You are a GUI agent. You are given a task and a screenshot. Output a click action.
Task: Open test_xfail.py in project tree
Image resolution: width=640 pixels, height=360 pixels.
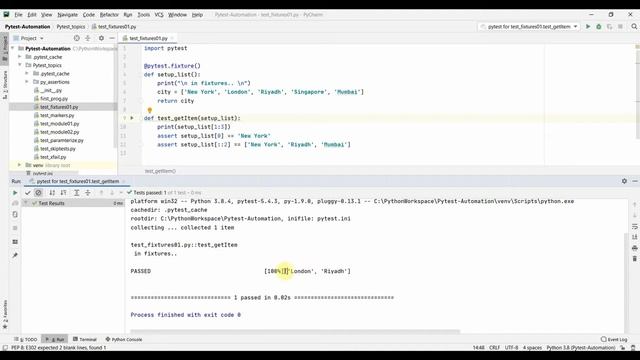pos(53,157)
